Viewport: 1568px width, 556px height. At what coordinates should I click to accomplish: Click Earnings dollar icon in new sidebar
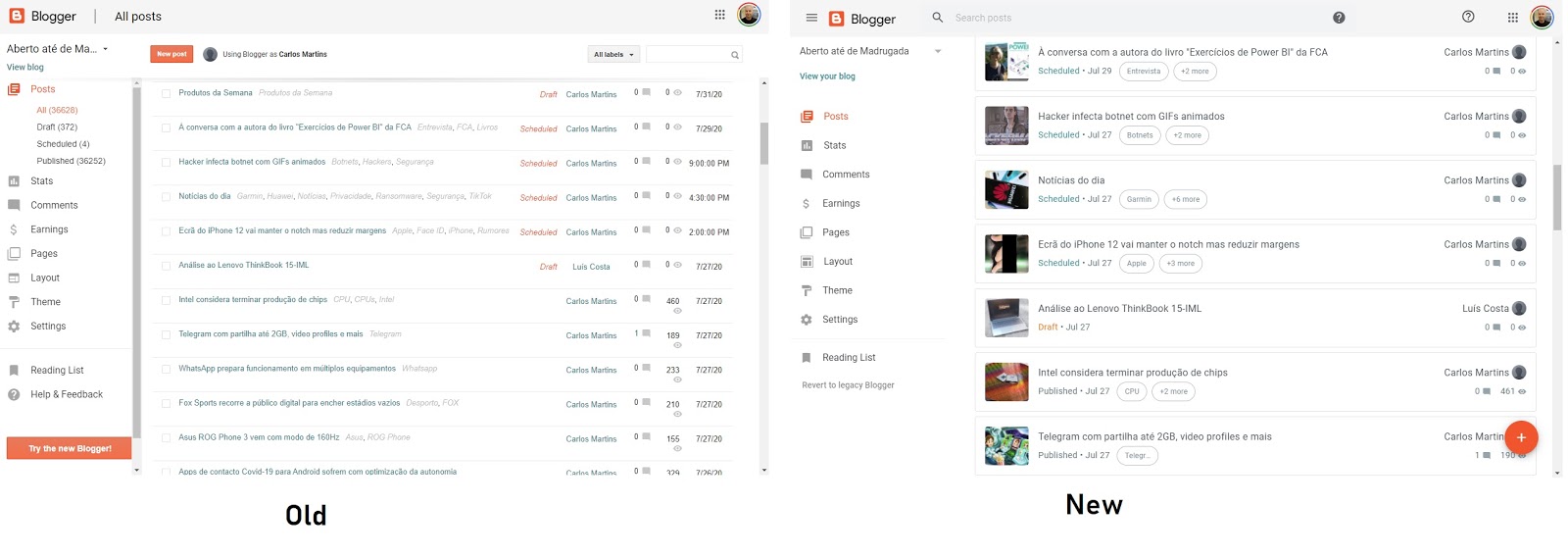[807, 204]
